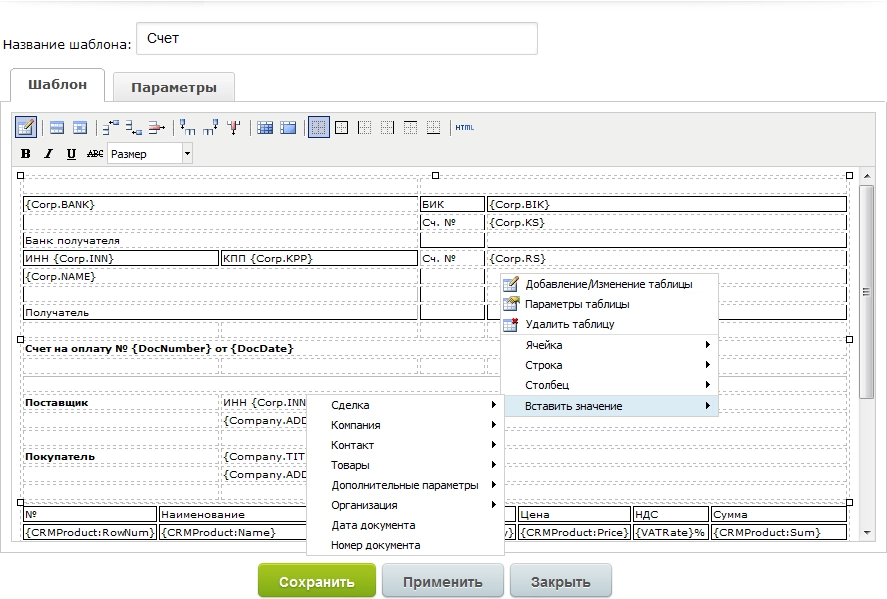Toggle italic formatting

[x=48, y=154]
